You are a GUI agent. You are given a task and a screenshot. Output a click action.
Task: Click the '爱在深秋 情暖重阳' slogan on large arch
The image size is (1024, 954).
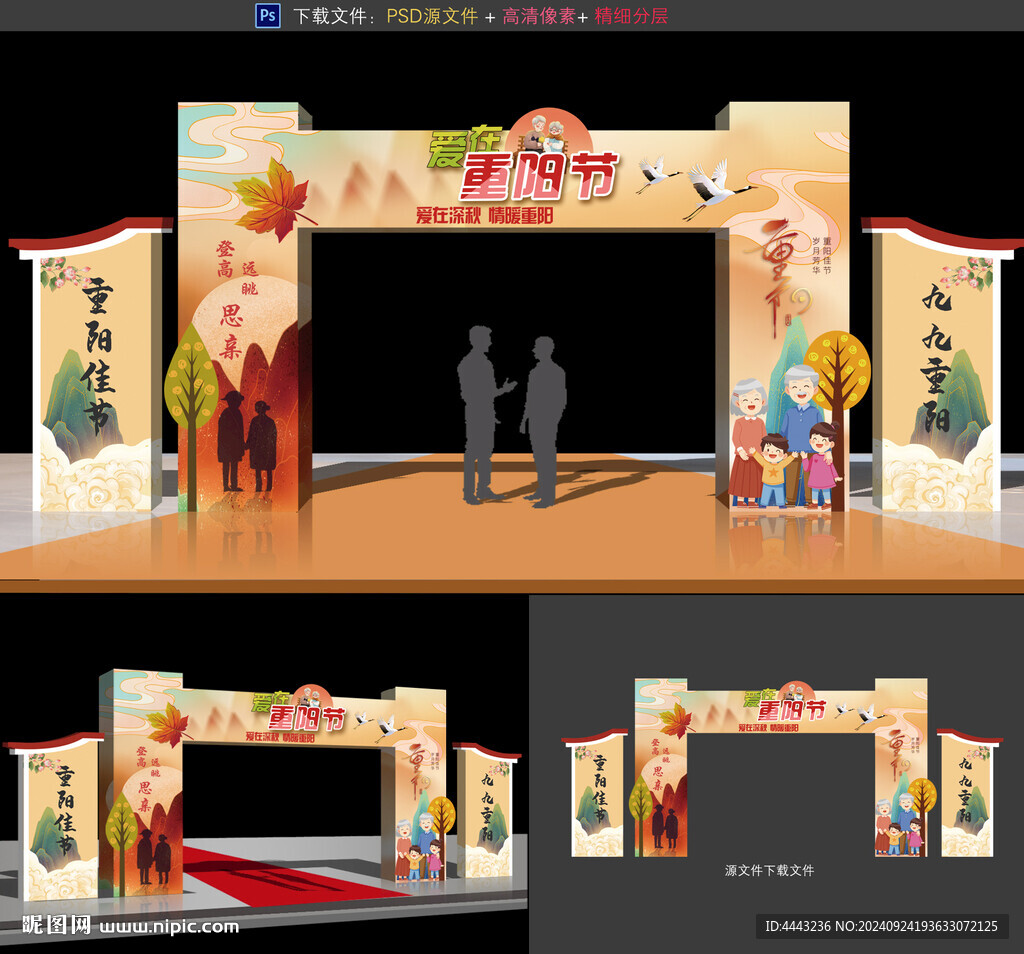tap(485, 215)
